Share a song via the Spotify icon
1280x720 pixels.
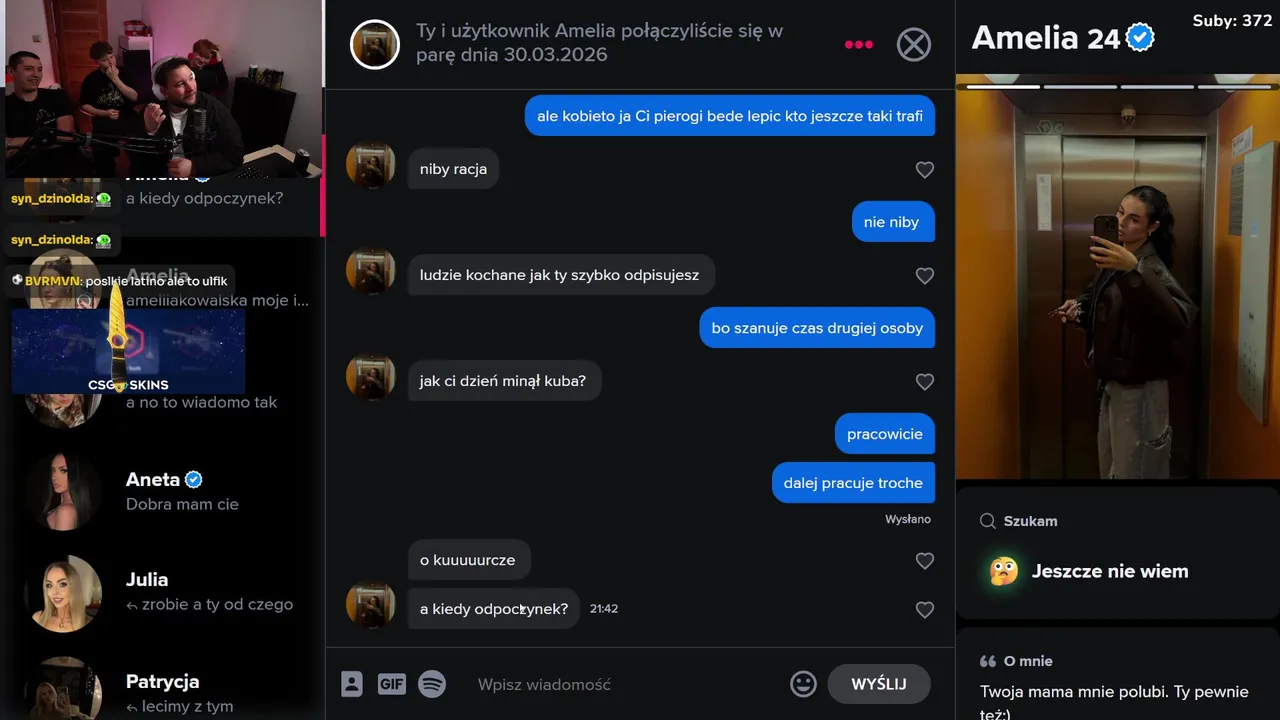pyautogui.click(x=432, y=684)
